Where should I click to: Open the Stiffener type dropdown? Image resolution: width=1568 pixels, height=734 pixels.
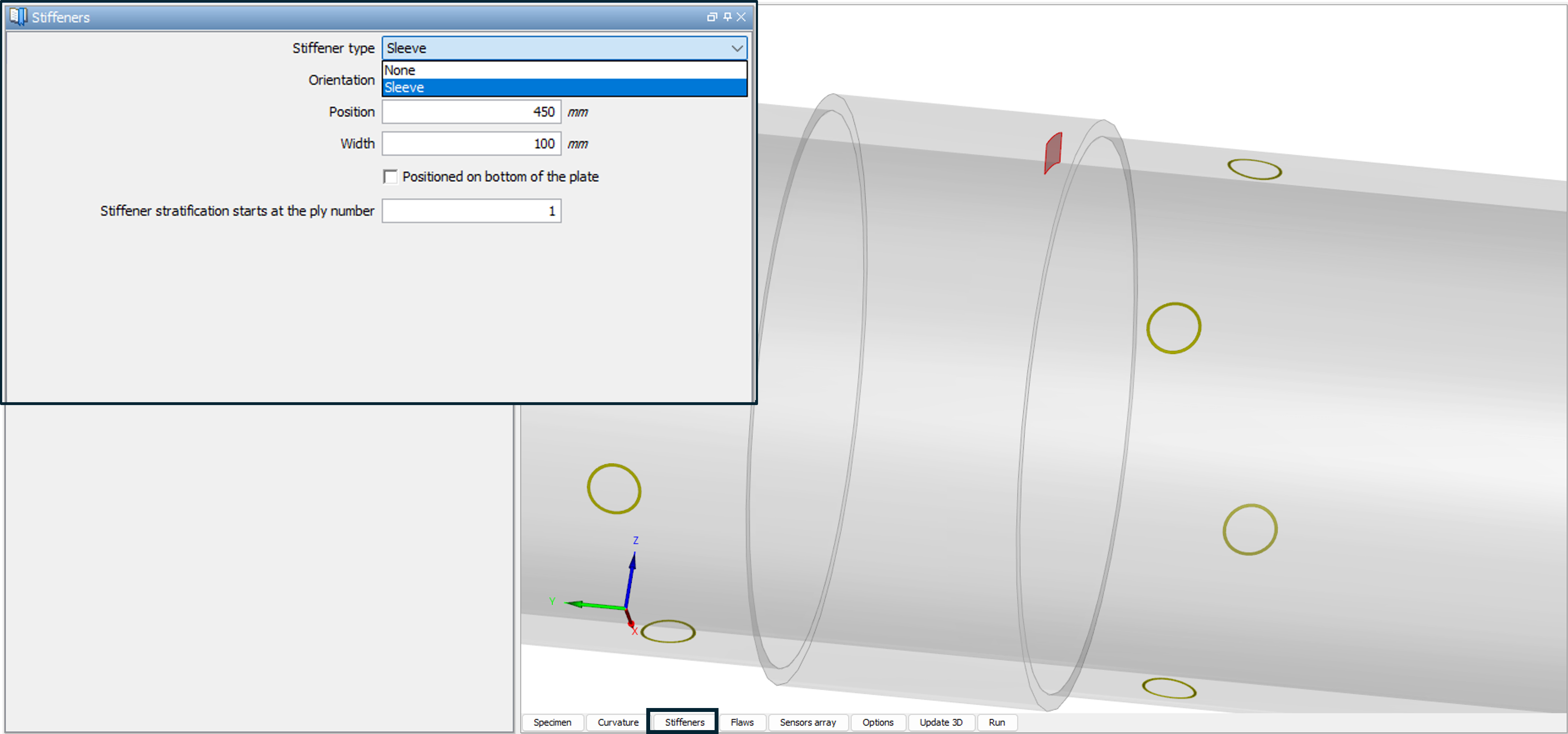coord(564,48)
